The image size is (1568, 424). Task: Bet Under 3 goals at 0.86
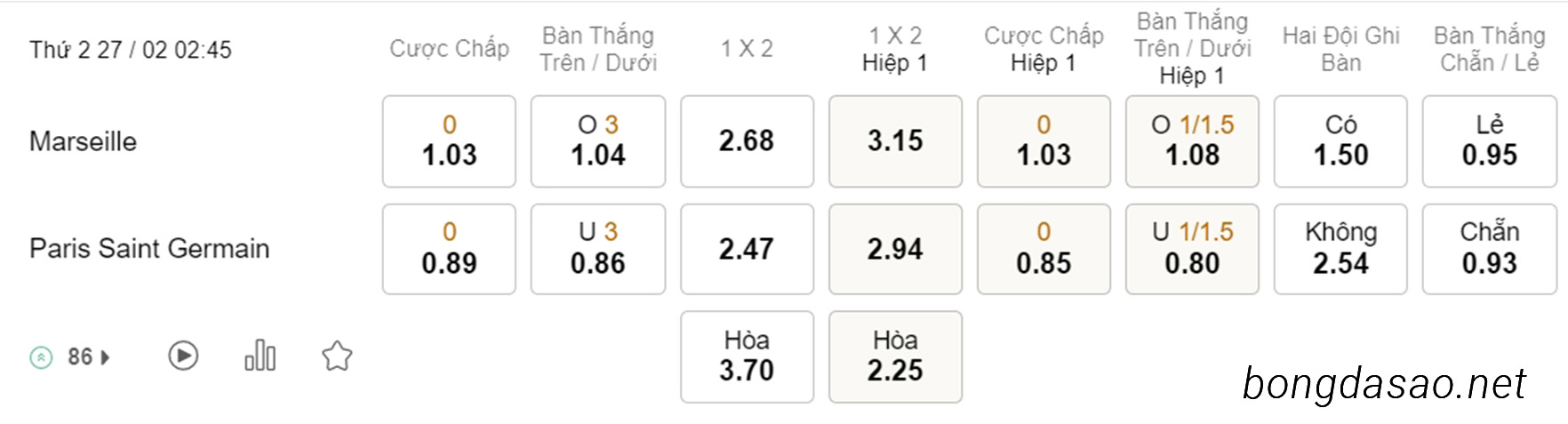pos(598,249)
